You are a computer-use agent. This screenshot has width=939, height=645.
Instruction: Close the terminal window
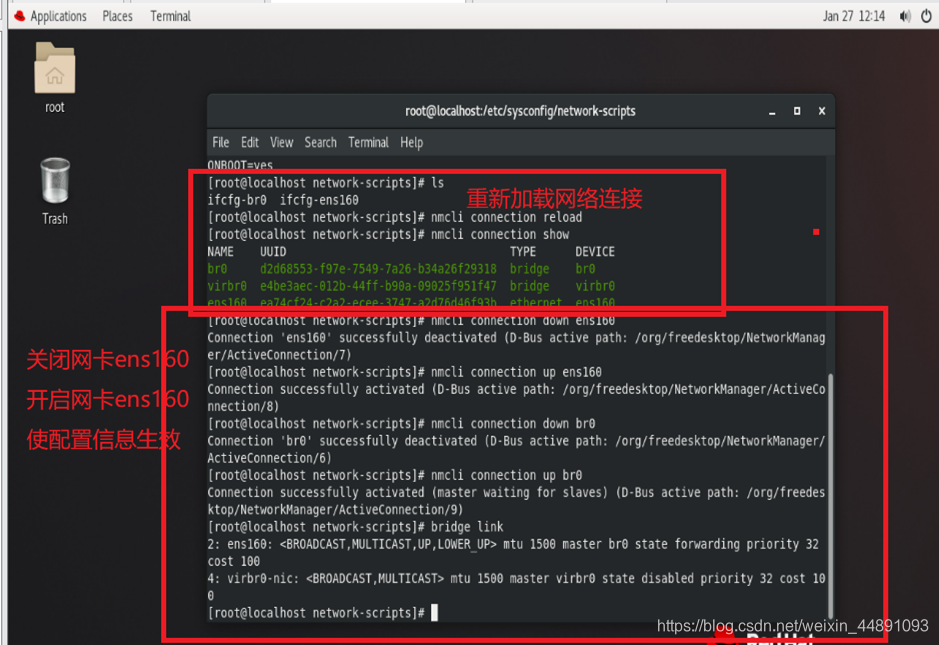point(822,111)
